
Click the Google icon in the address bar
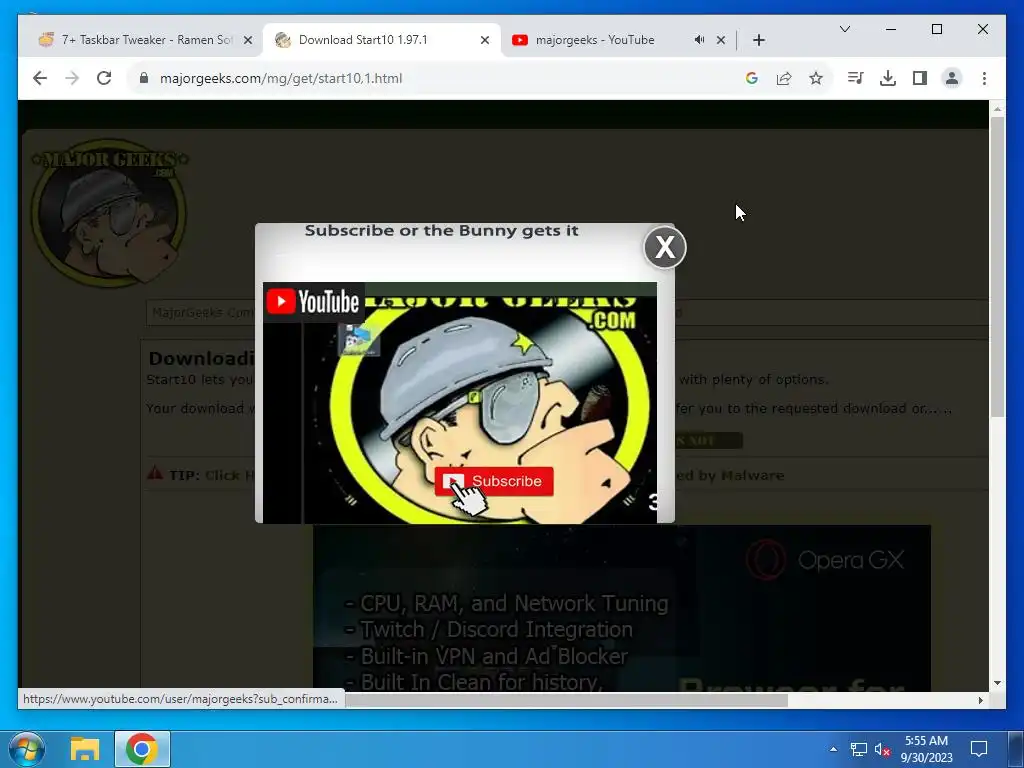pyautogui.click(x=752, y=78)
